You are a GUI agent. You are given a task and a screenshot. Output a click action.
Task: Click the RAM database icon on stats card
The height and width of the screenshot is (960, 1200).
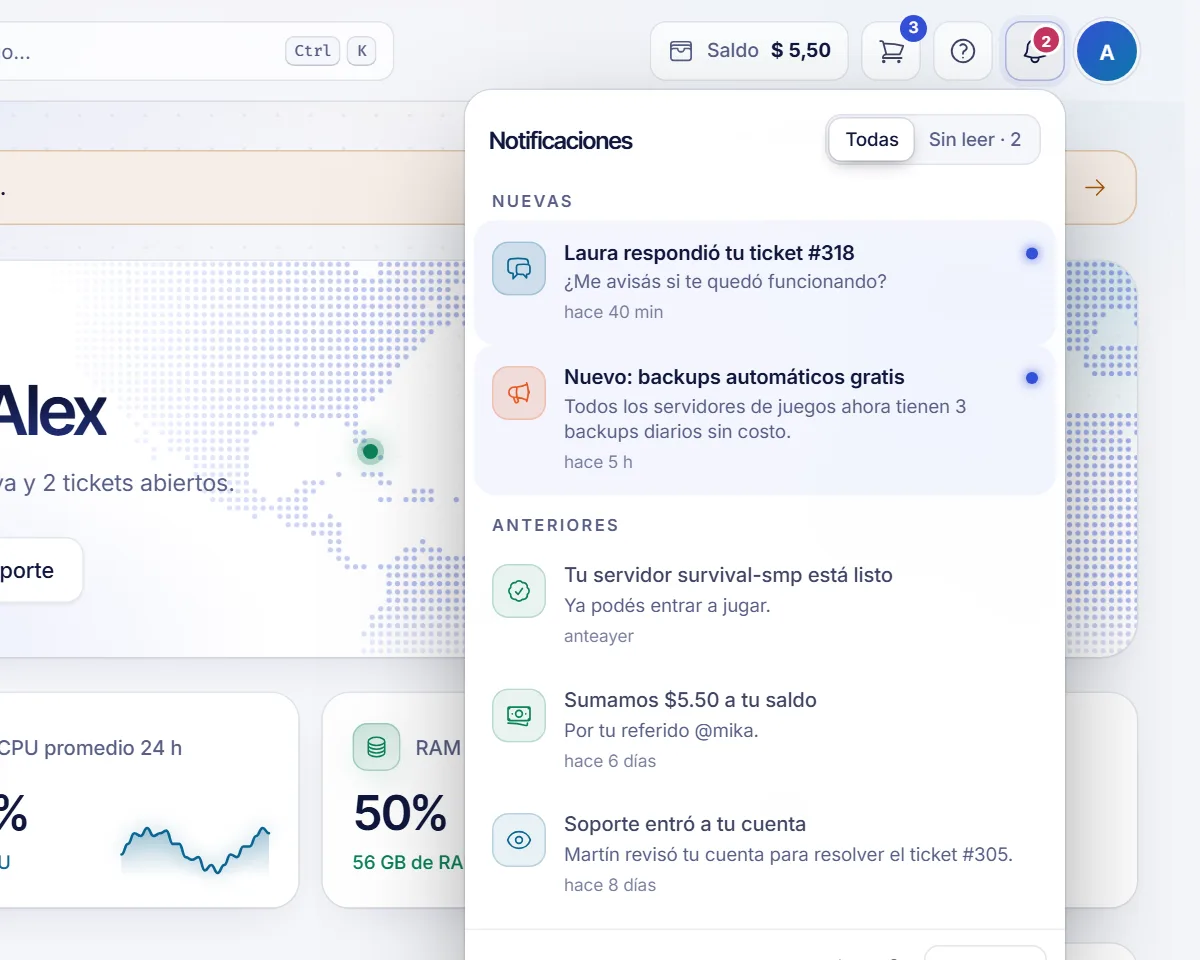point(377,747)
